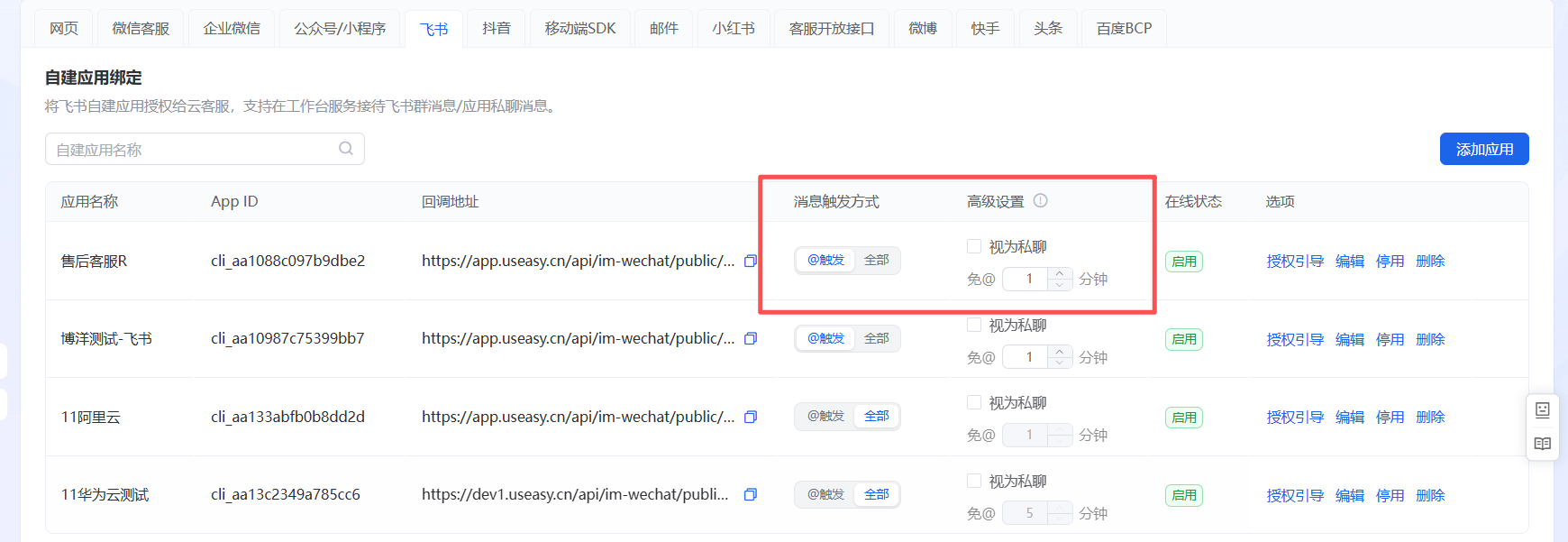Click the 添加应用 button
The height and width of the screenshot is (542, 1568).
(x=1484, y=149)
